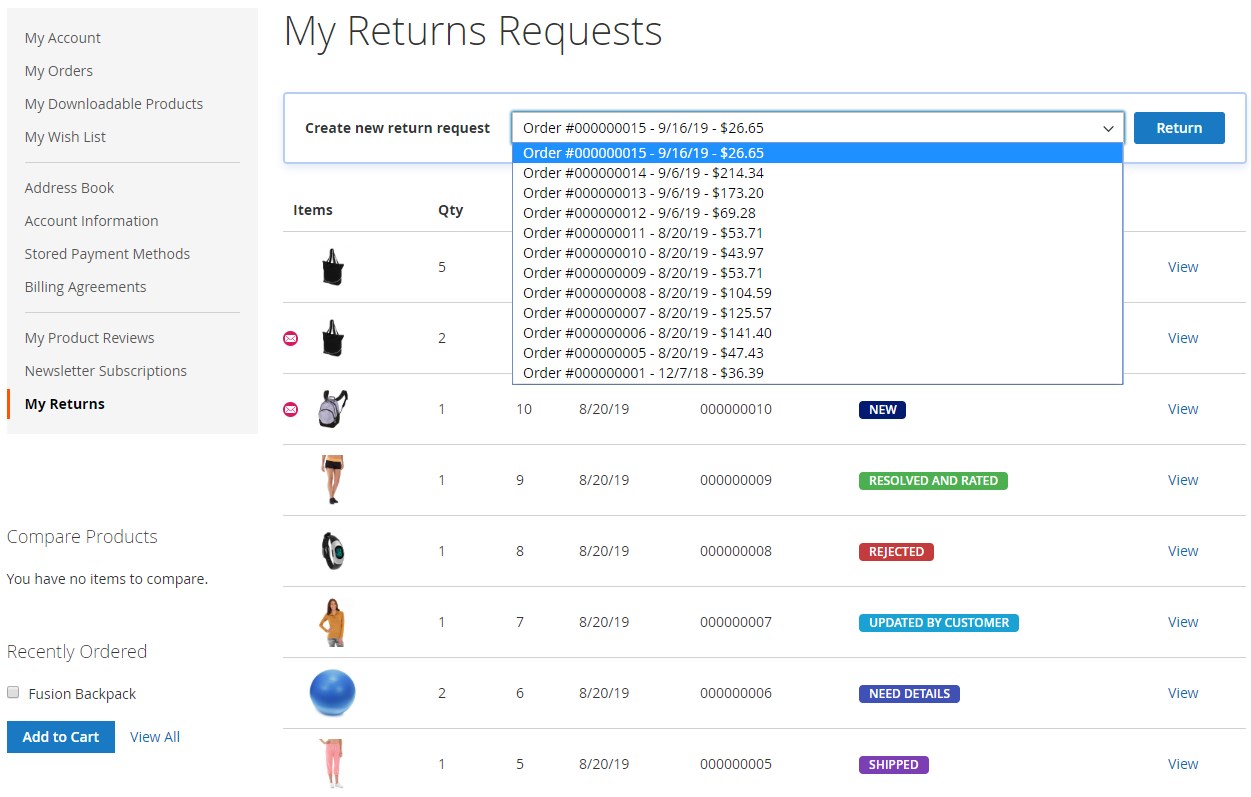View return request for order 000000009
1251x797 pixels.
pyautogui.click(x=1183, y=480)
